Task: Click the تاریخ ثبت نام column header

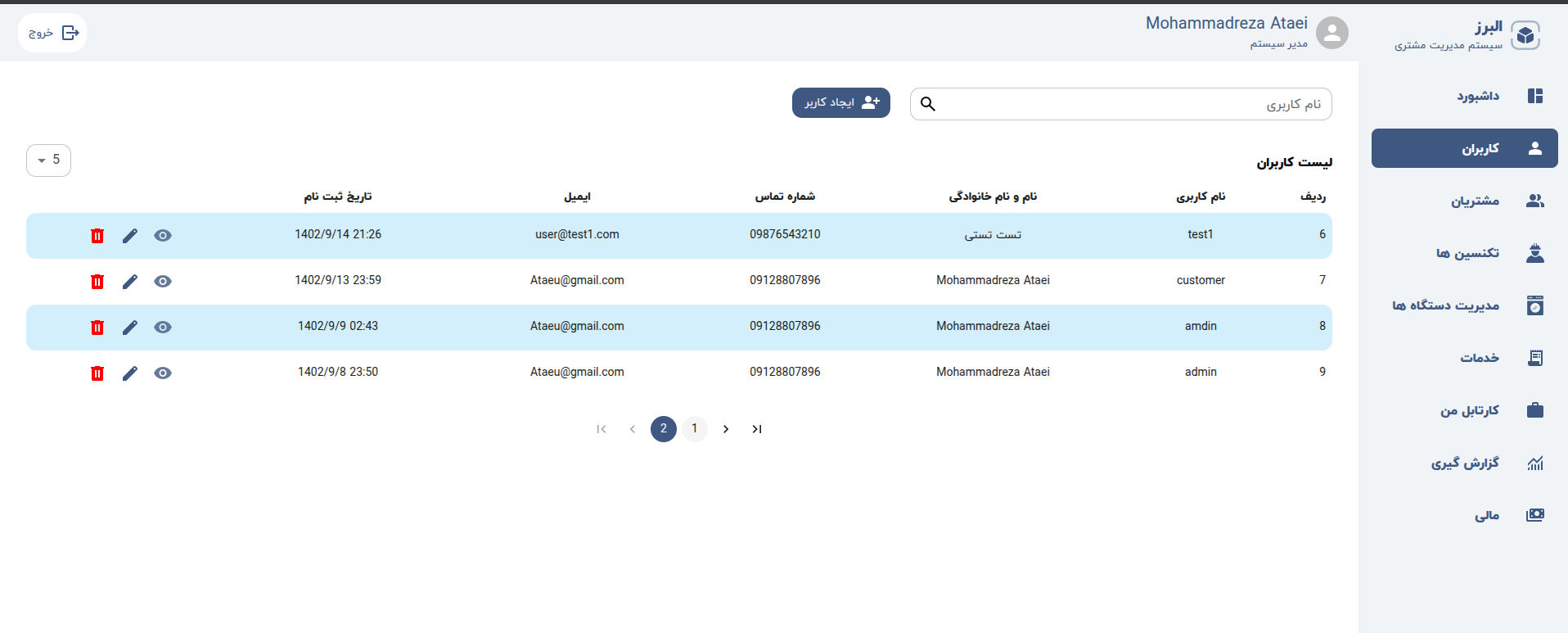Action: [338, 197]
